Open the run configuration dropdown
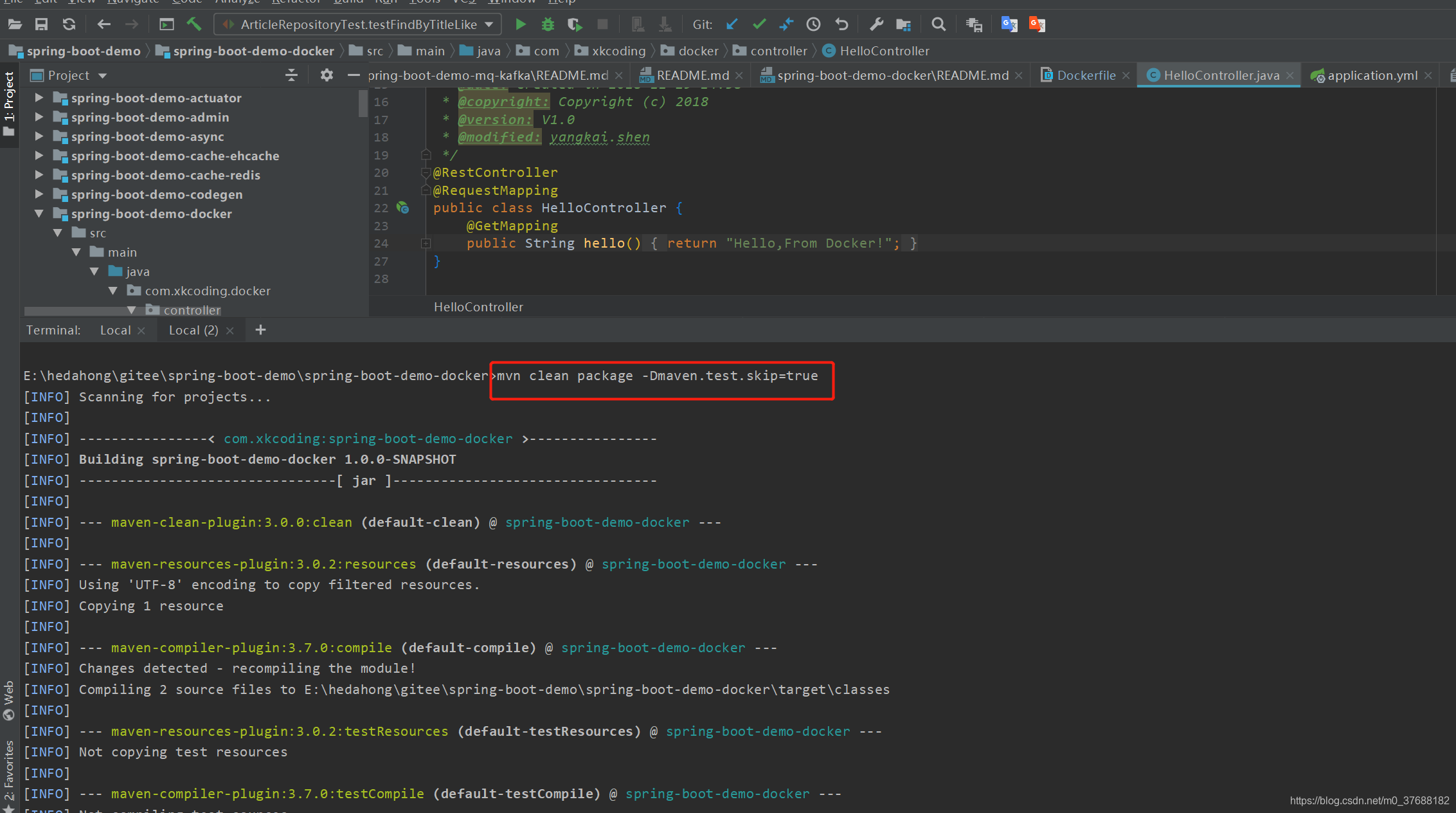 coord(357,24)
